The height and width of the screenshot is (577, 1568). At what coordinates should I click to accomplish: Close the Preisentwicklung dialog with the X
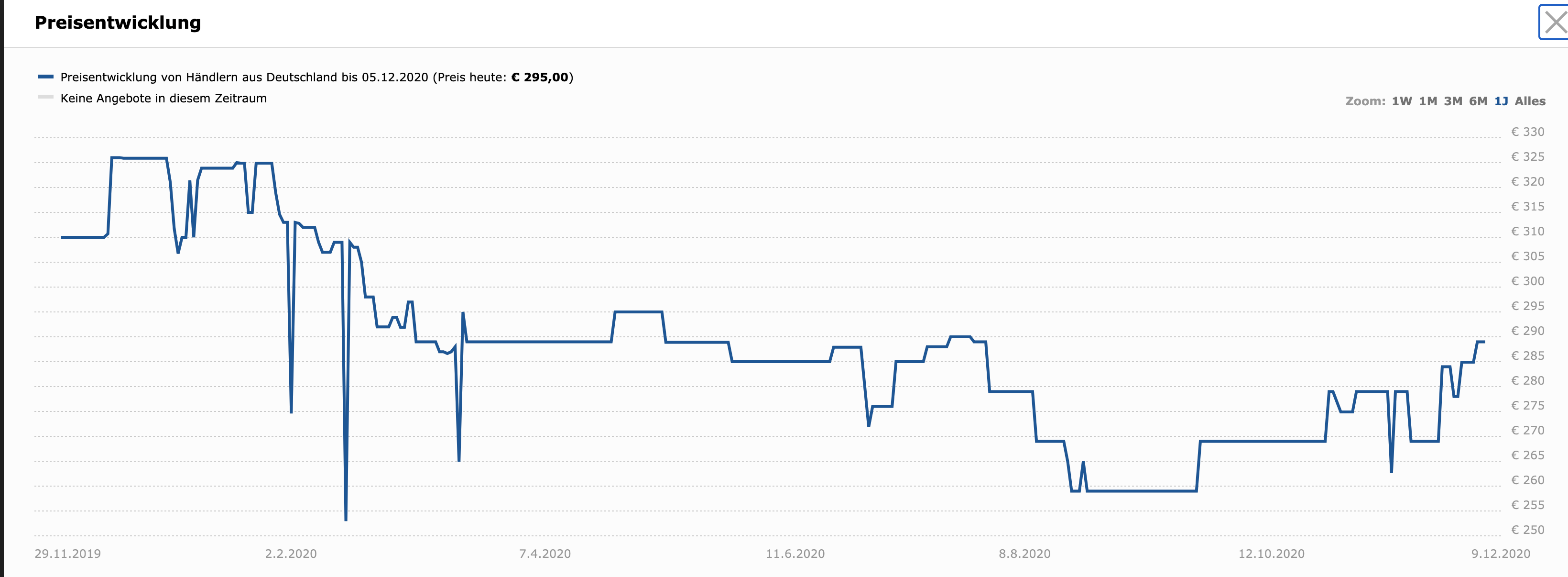(1554, 22)
